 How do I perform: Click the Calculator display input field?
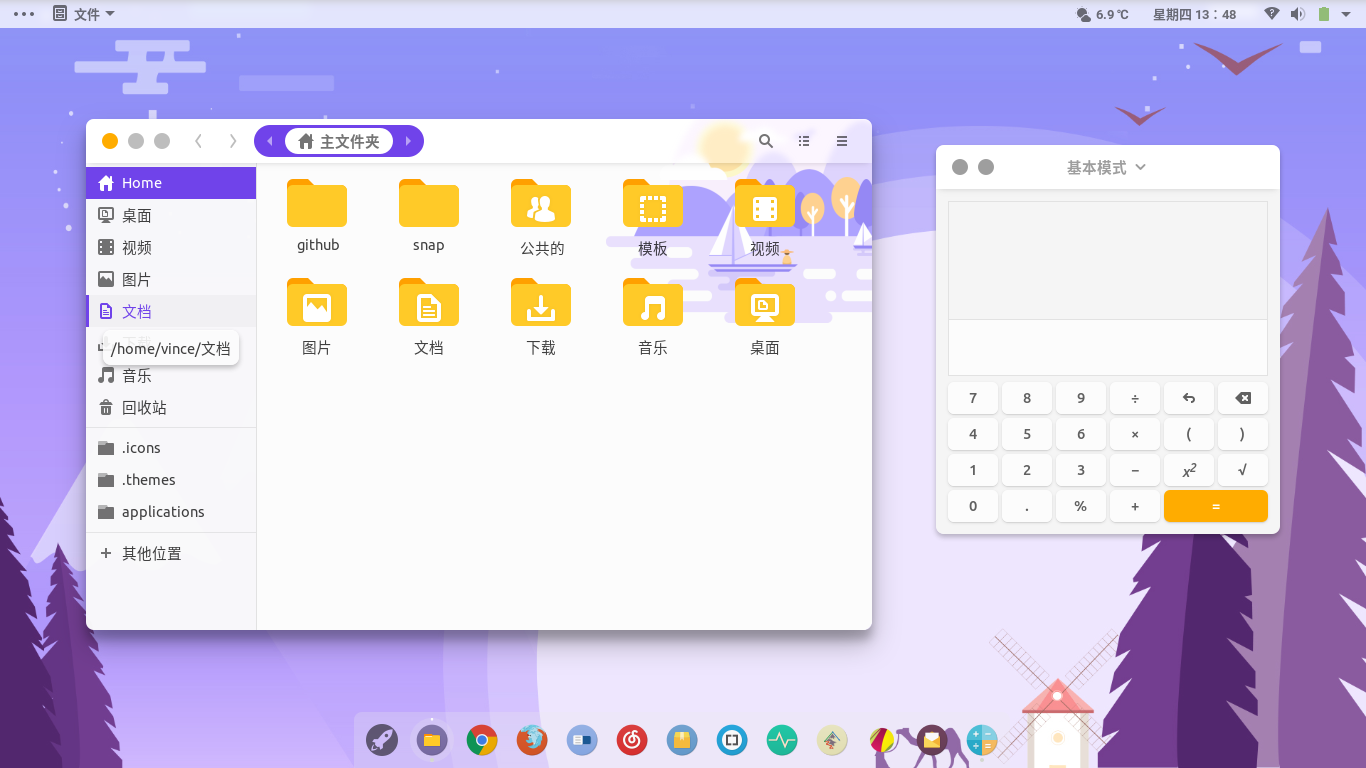1108,347
